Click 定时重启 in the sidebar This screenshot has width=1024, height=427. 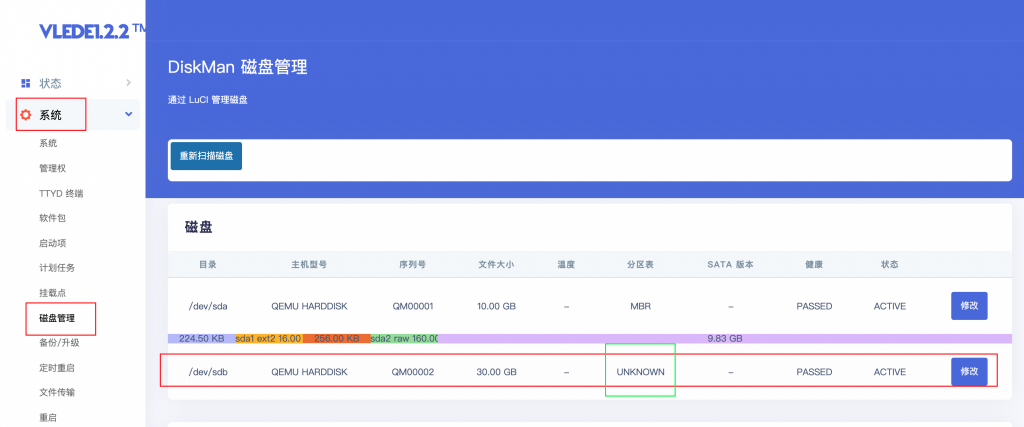coord(57,368)
